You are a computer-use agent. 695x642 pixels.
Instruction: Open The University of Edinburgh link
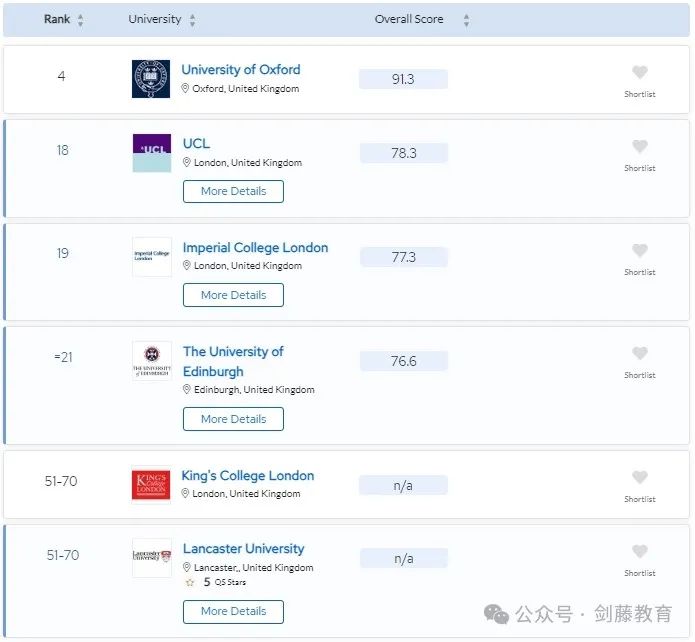pos(233,361)
